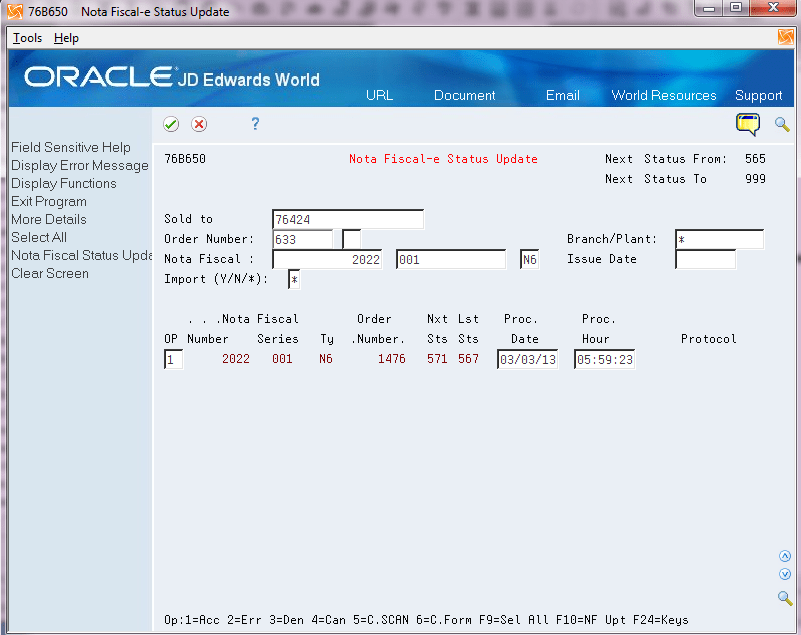
Task: Click next status value 571
Action: click(x=437, y=359)
